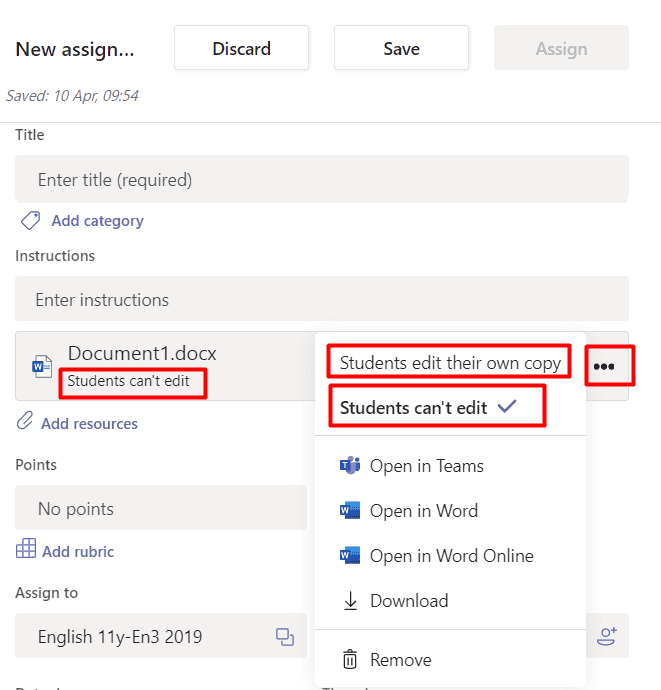661x690 pixels.
Task: Click the Saved: 10 Apr, 09:54 status text
Action: tap(73, 95)
